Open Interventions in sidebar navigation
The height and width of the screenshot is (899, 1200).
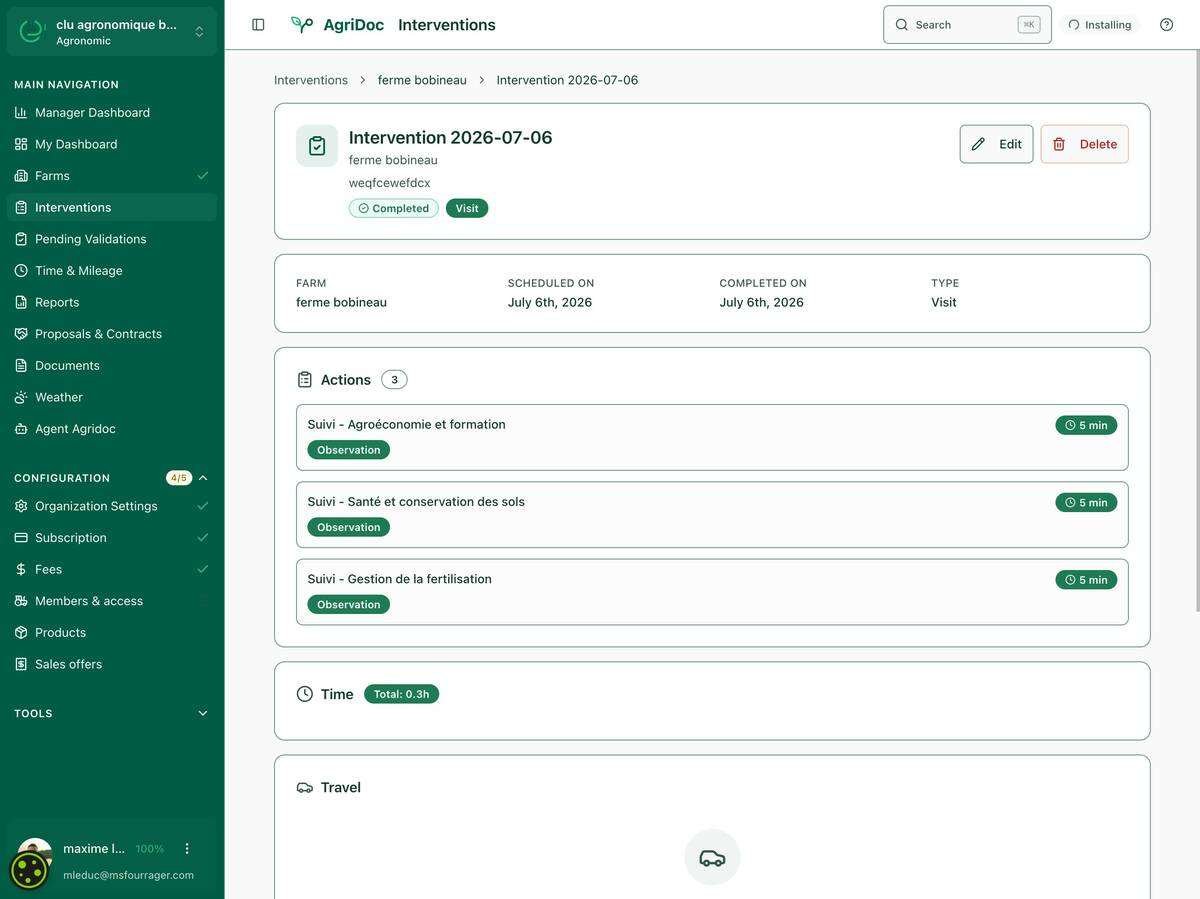pos(112,207)
